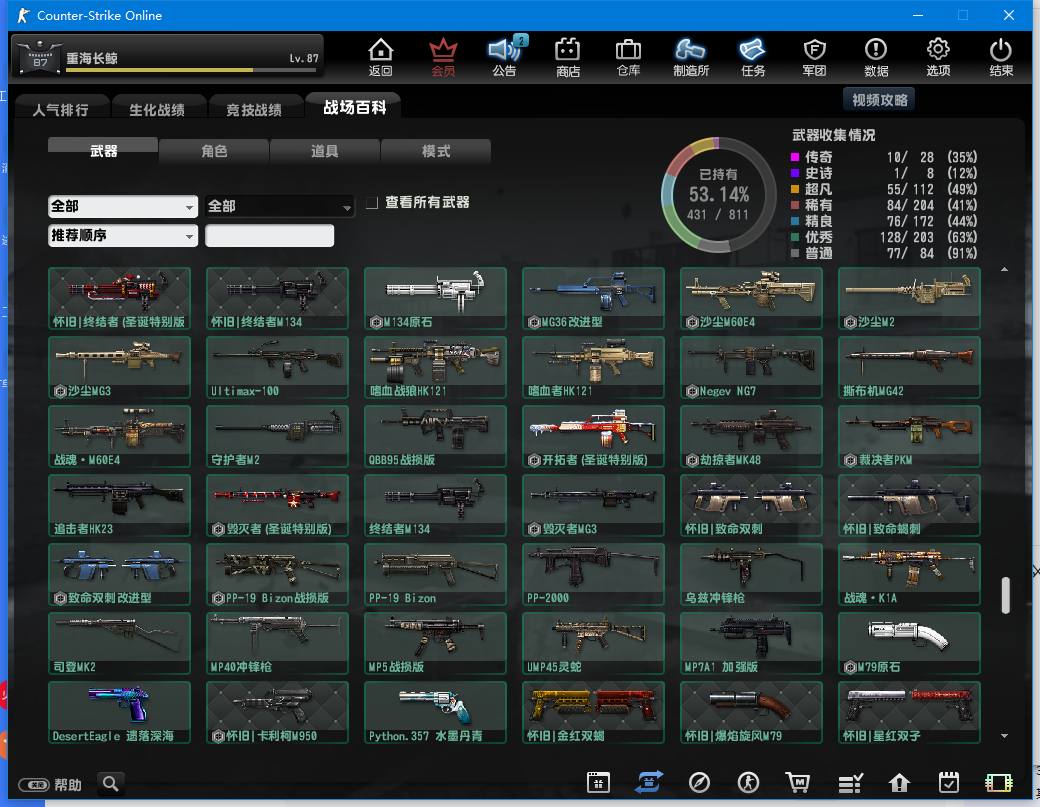
Task: Open the gift window icon in bottom bar
Action: tap(598, 782)
